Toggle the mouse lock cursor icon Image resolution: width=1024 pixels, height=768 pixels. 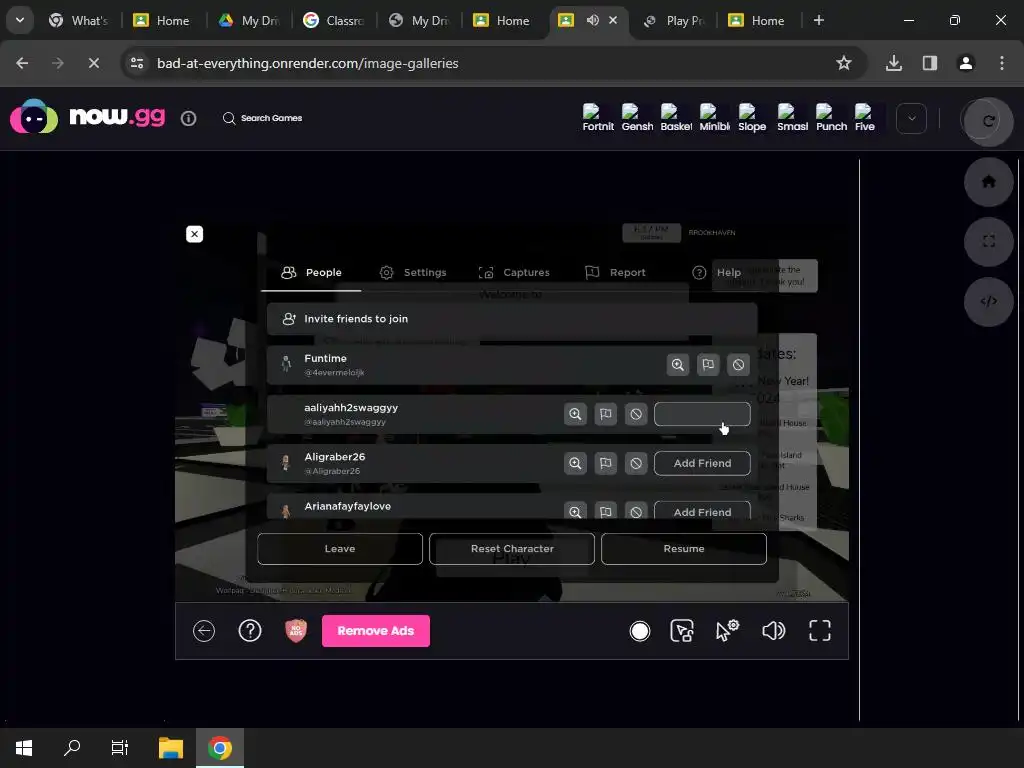coord(682,631)
